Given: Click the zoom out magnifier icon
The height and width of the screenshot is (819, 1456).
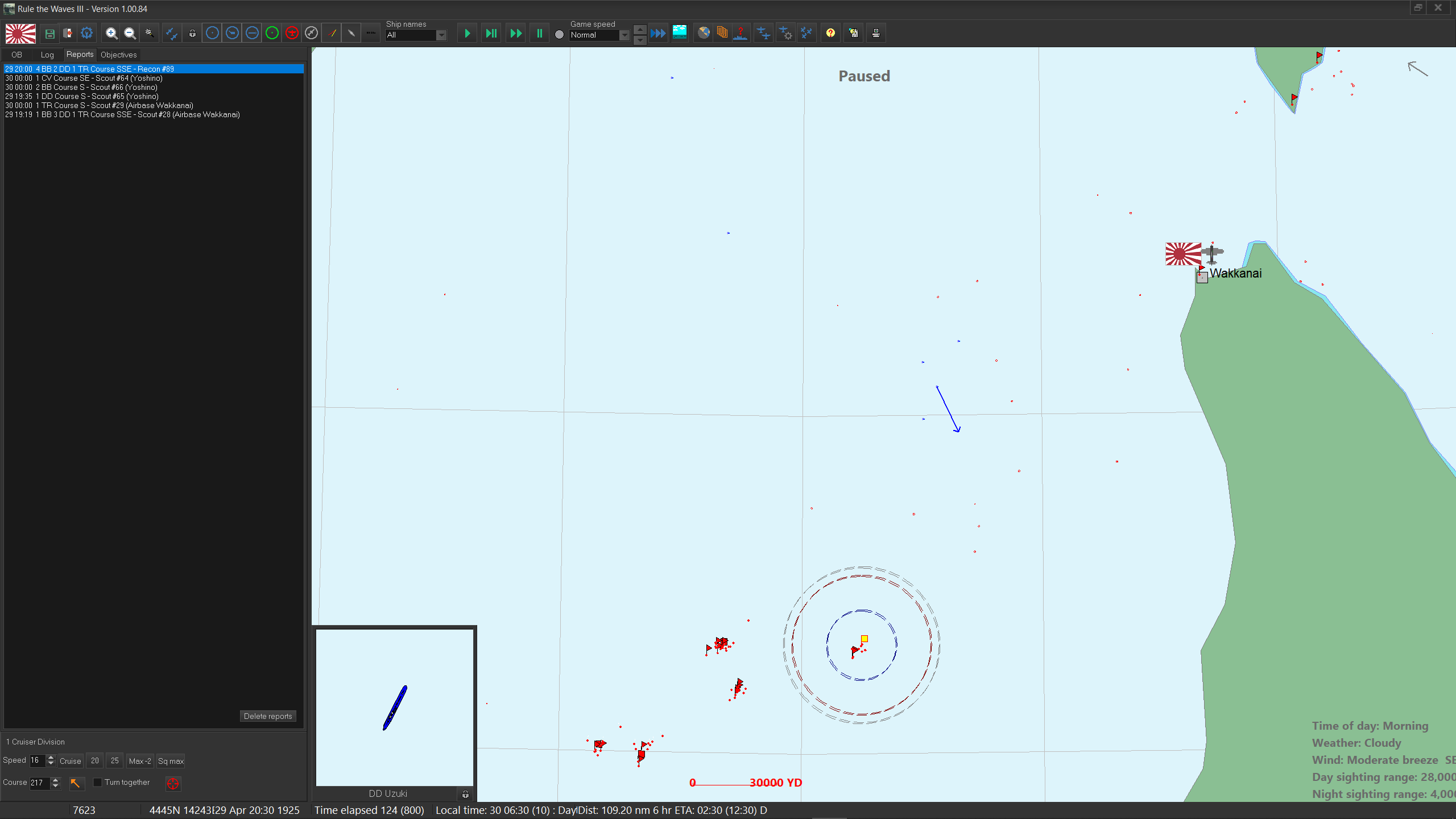Looking at the screenshot, I should [130, 34].
